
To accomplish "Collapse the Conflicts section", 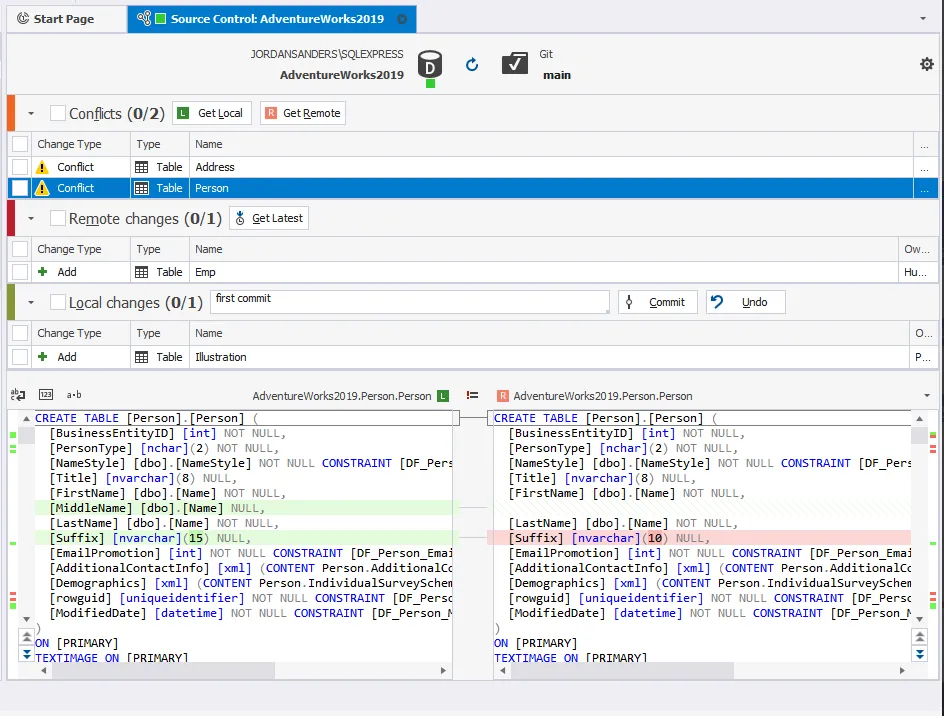I will pos(31,114).
